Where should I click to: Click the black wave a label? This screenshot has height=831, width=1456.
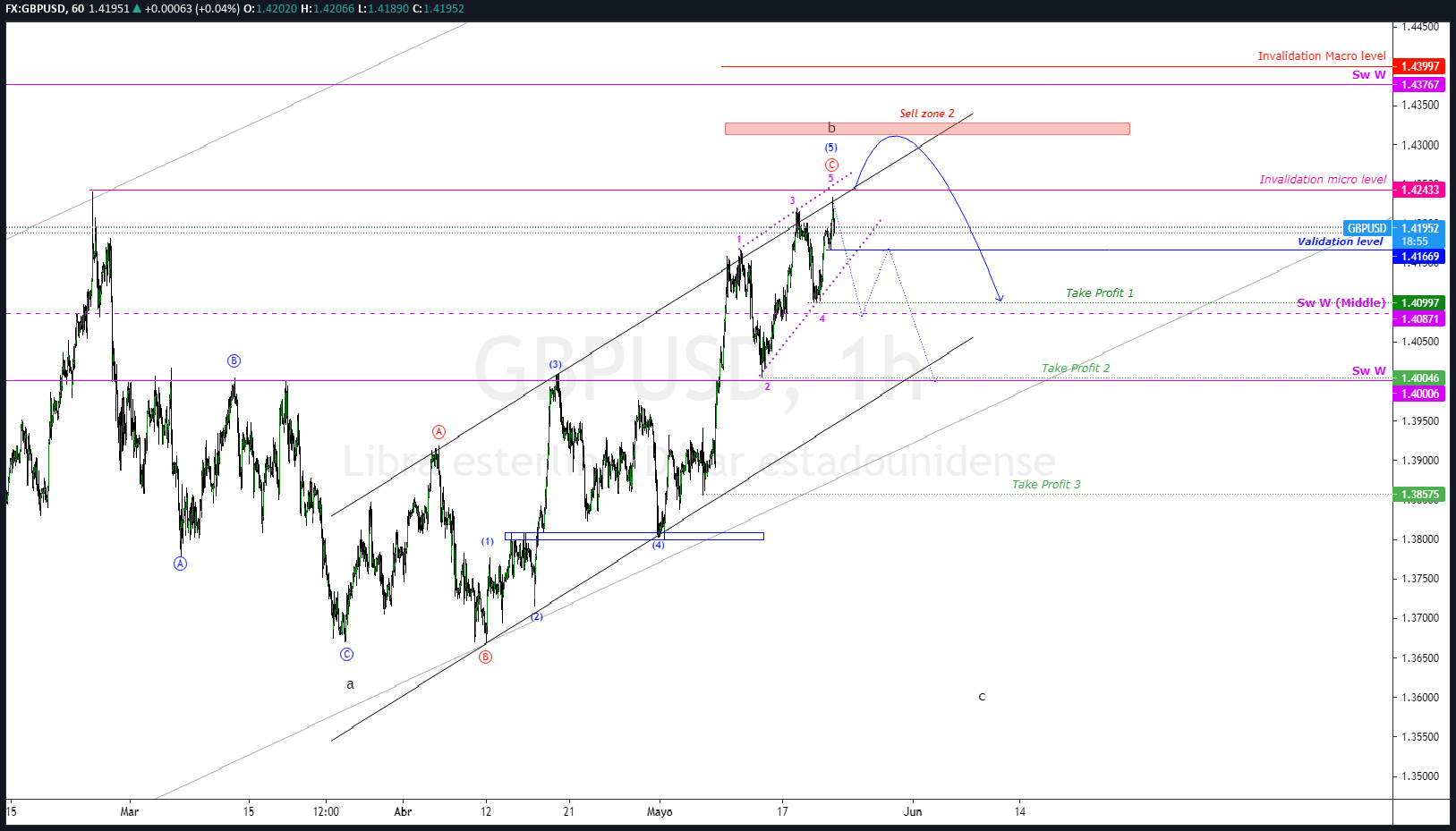[x=350, y=684]
